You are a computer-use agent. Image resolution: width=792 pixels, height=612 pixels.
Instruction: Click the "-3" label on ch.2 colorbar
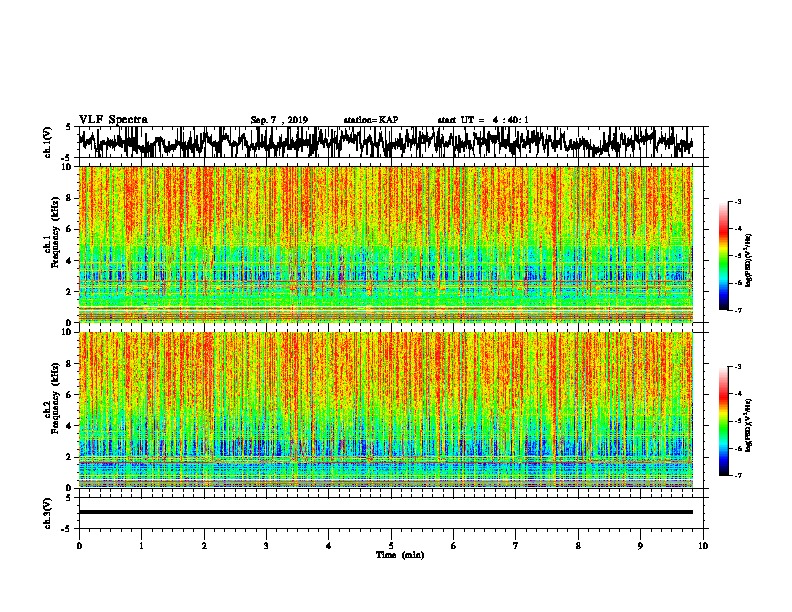click(x=737, y=367)
